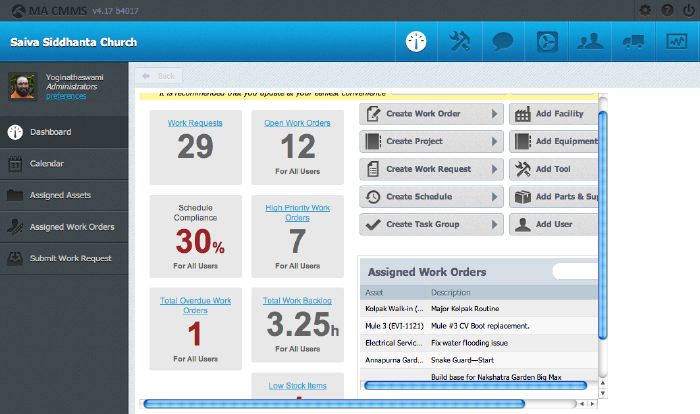Go to Submit Work Request in sidebar
This screenshot has height=414, width=700.
(70, 259)
